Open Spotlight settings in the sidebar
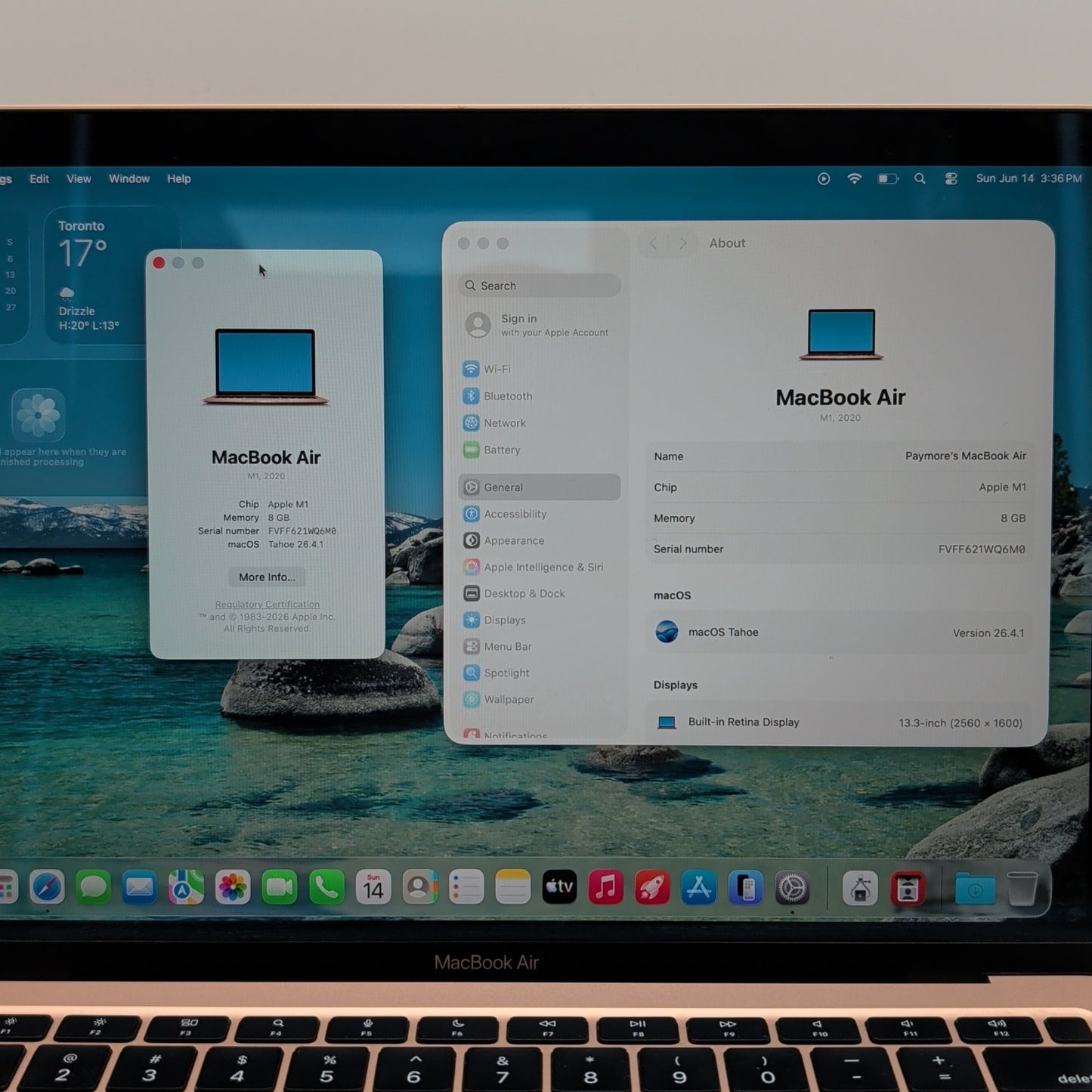This screenshot has height=1092, width=1092. coord(540,673)
